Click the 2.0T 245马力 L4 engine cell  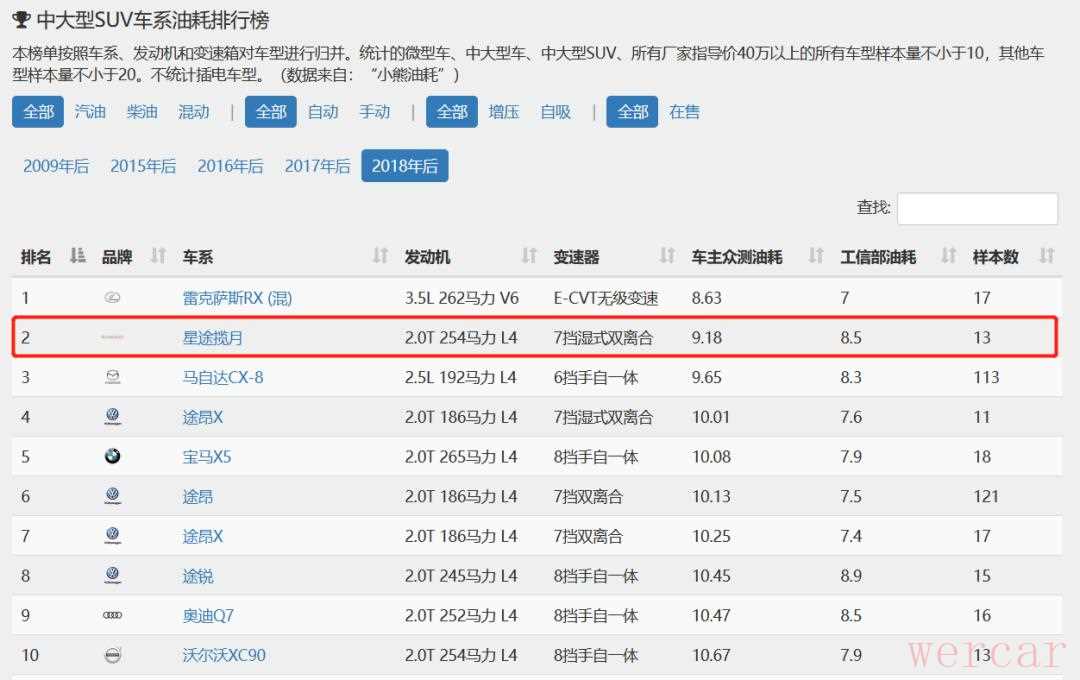click(x=461, y=576)
